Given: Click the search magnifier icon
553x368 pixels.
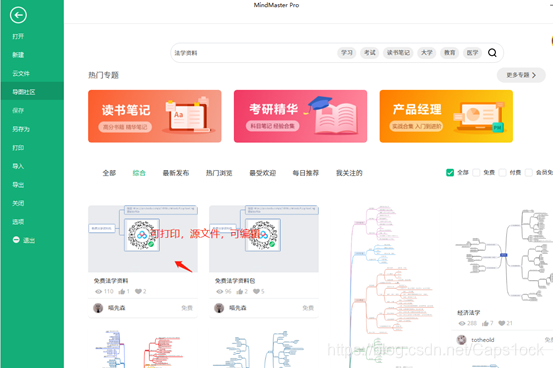Looking at the screenshot, I should [x=492, y=53].
